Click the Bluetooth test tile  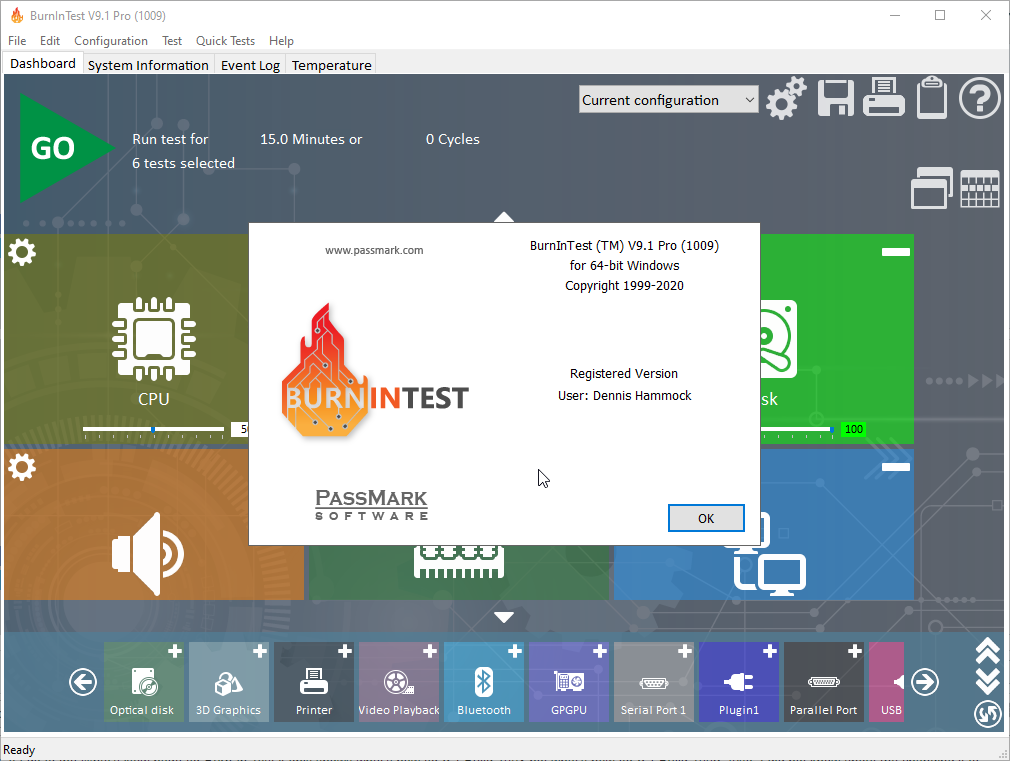coord(484,682)
